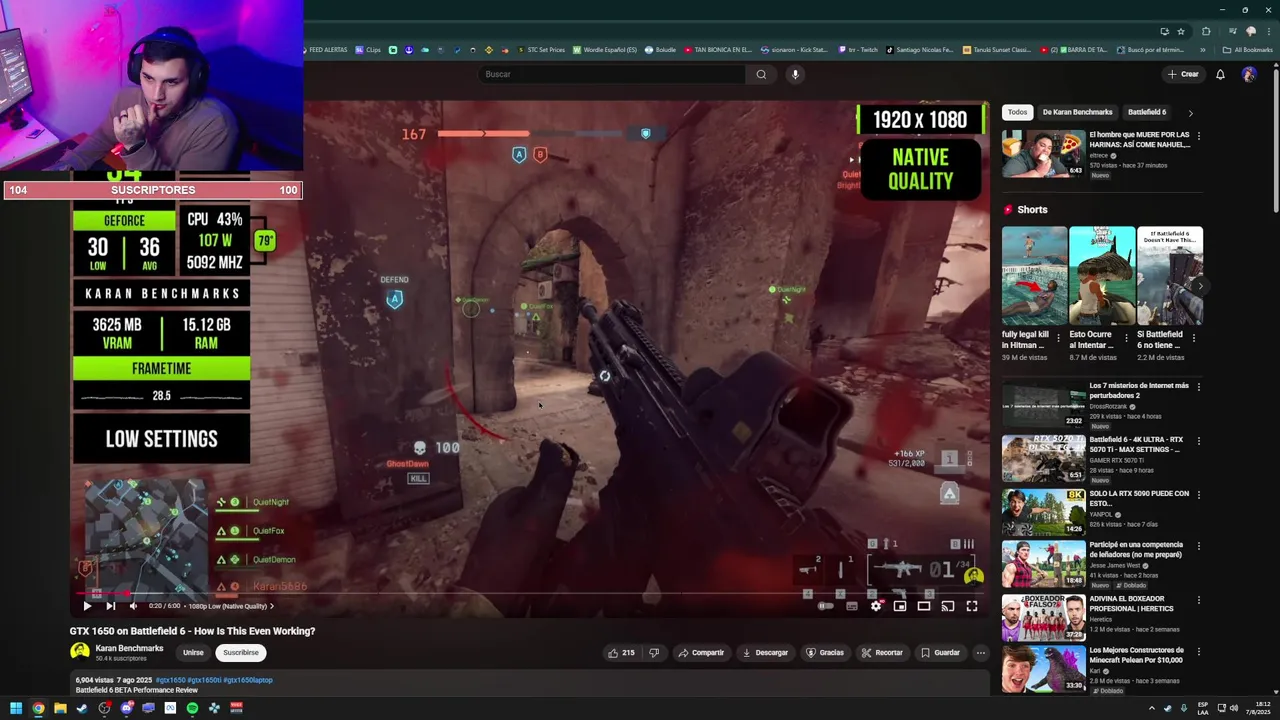Open File Explorer from the taskbar
The height and width of the screenshot is (720, 1280).
coord(60,708)
